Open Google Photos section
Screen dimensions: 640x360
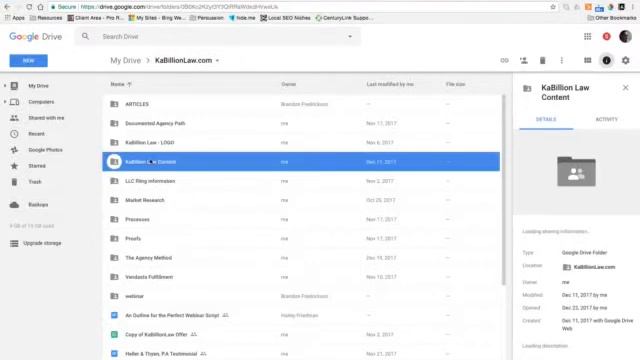[45, 150]
